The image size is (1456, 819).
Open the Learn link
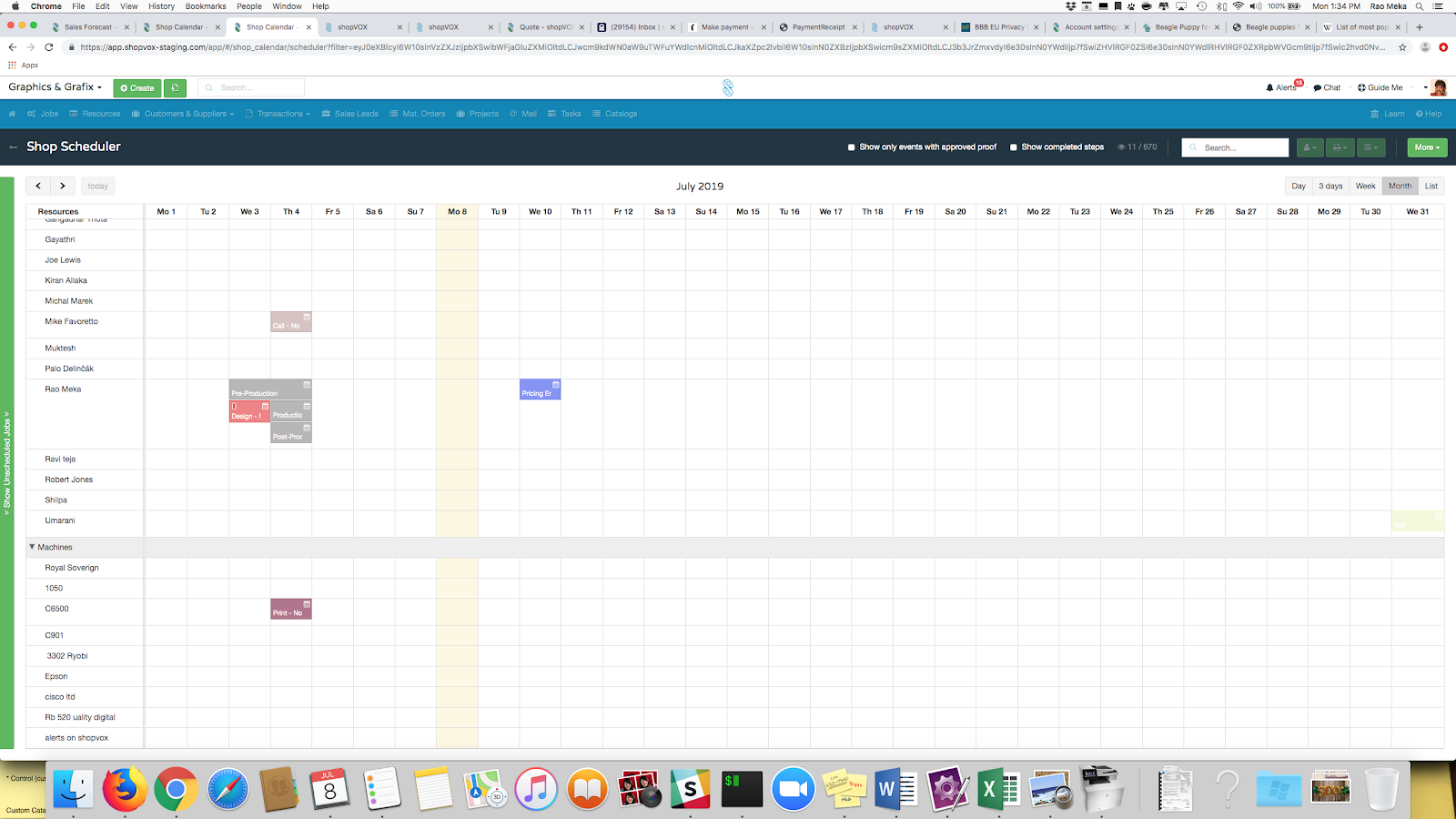tap(1388, 114)
